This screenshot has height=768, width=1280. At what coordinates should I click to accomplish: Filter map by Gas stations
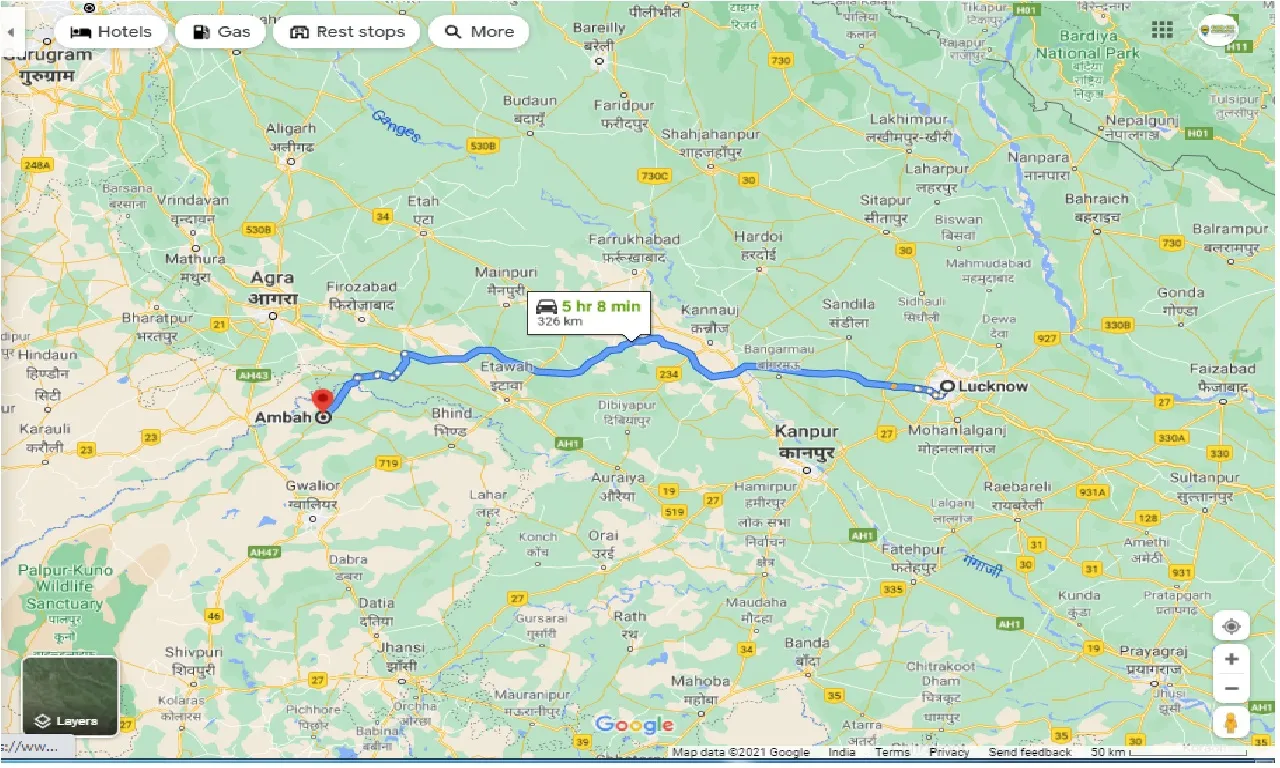click(x=220, y=32)
